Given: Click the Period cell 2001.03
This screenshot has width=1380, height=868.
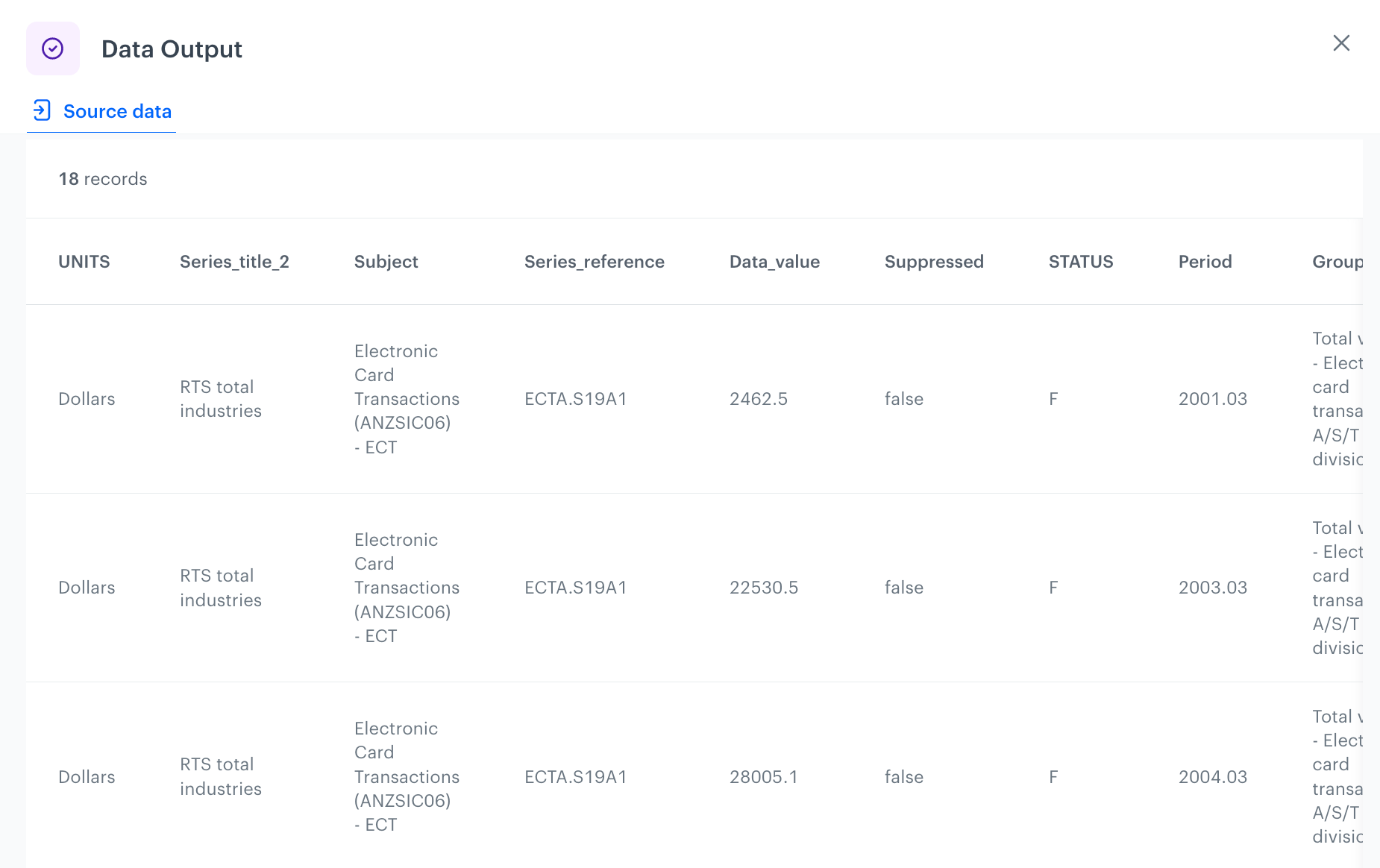Looking at the screenshot, I should 1212,399.
